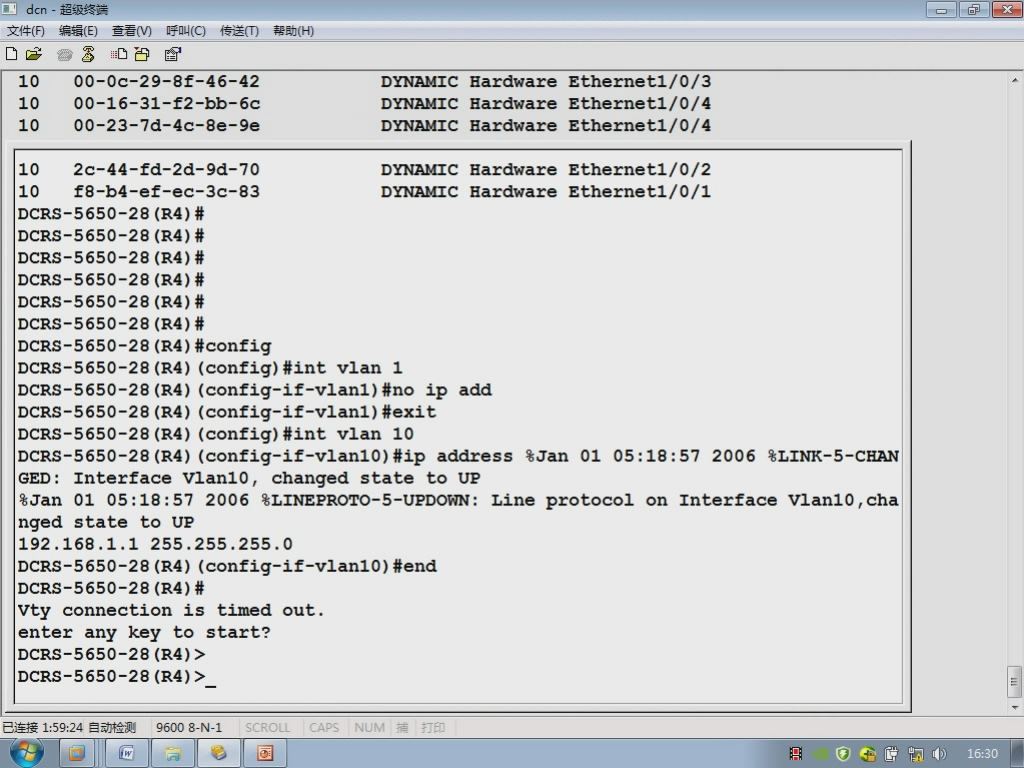Open the 呼叫(C) menu
Image resolution: width=1024 pixels, height=768 pixels.
coord(185,31)
